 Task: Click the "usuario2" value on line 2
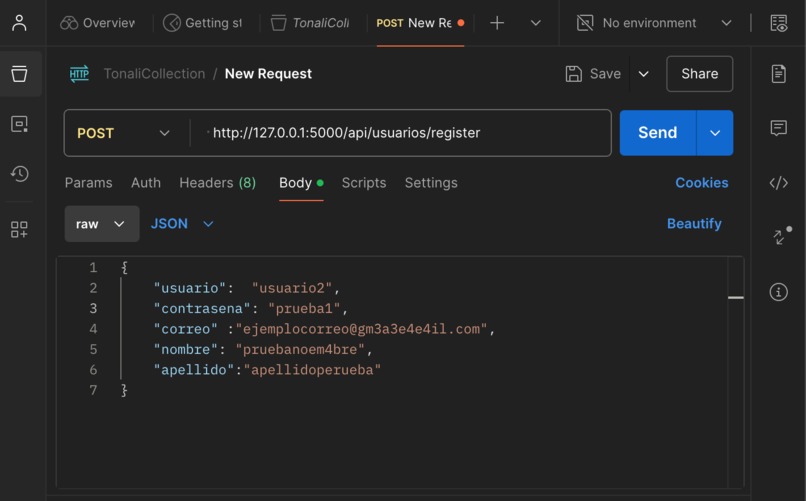point(291,288)
